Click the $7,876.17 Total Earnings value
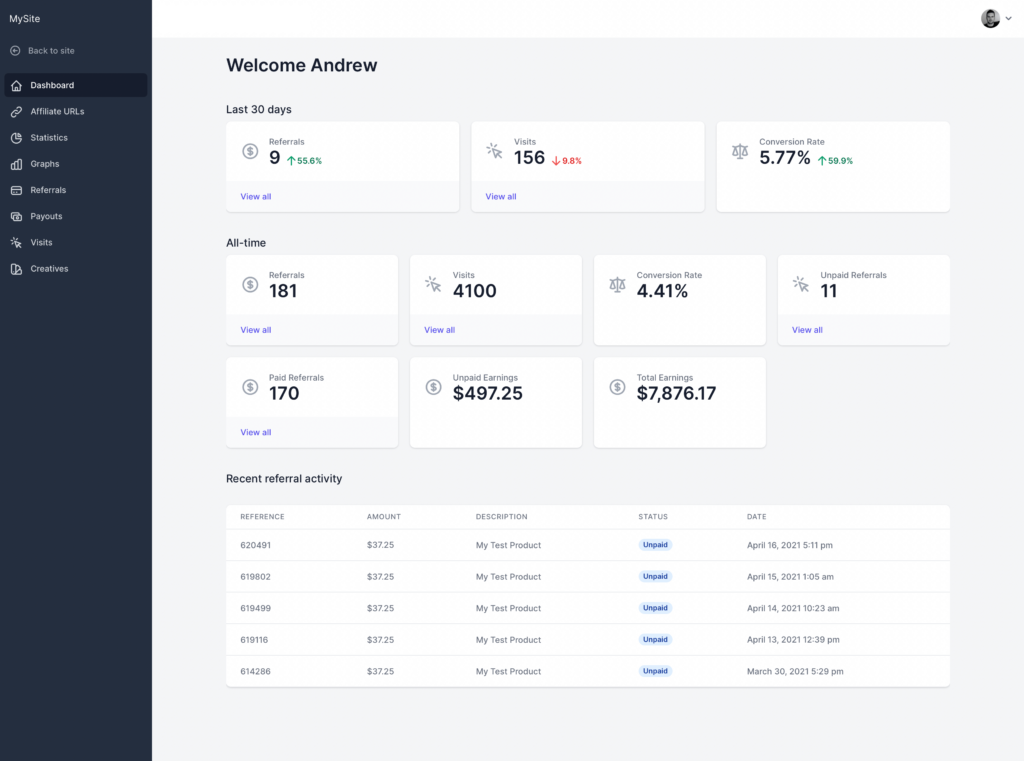Image resolution: width=1024 pixels, height=761 pixels. pos(677,393)
